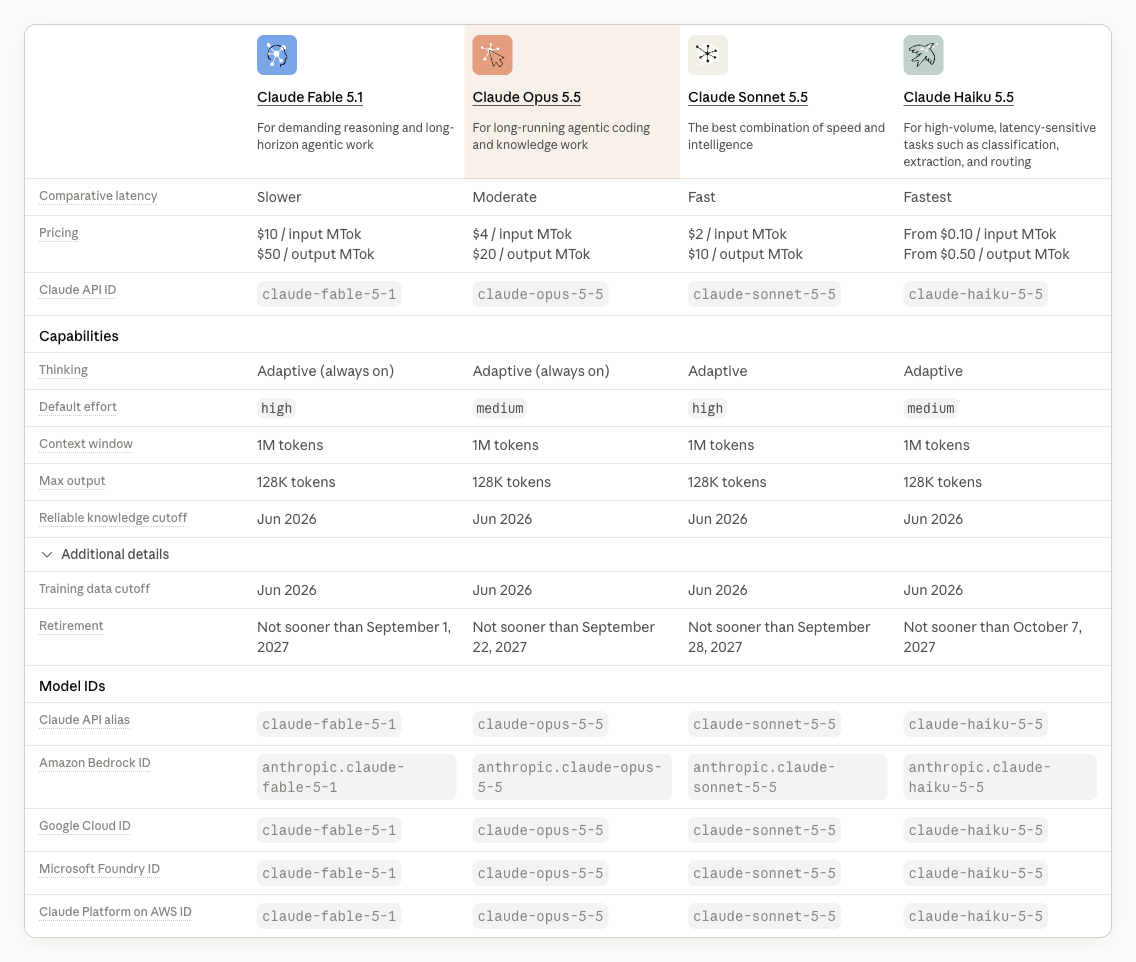This screenshot has height=962, width=1136.
Task: Click the Claude API alias label
Action: [84, 719]
